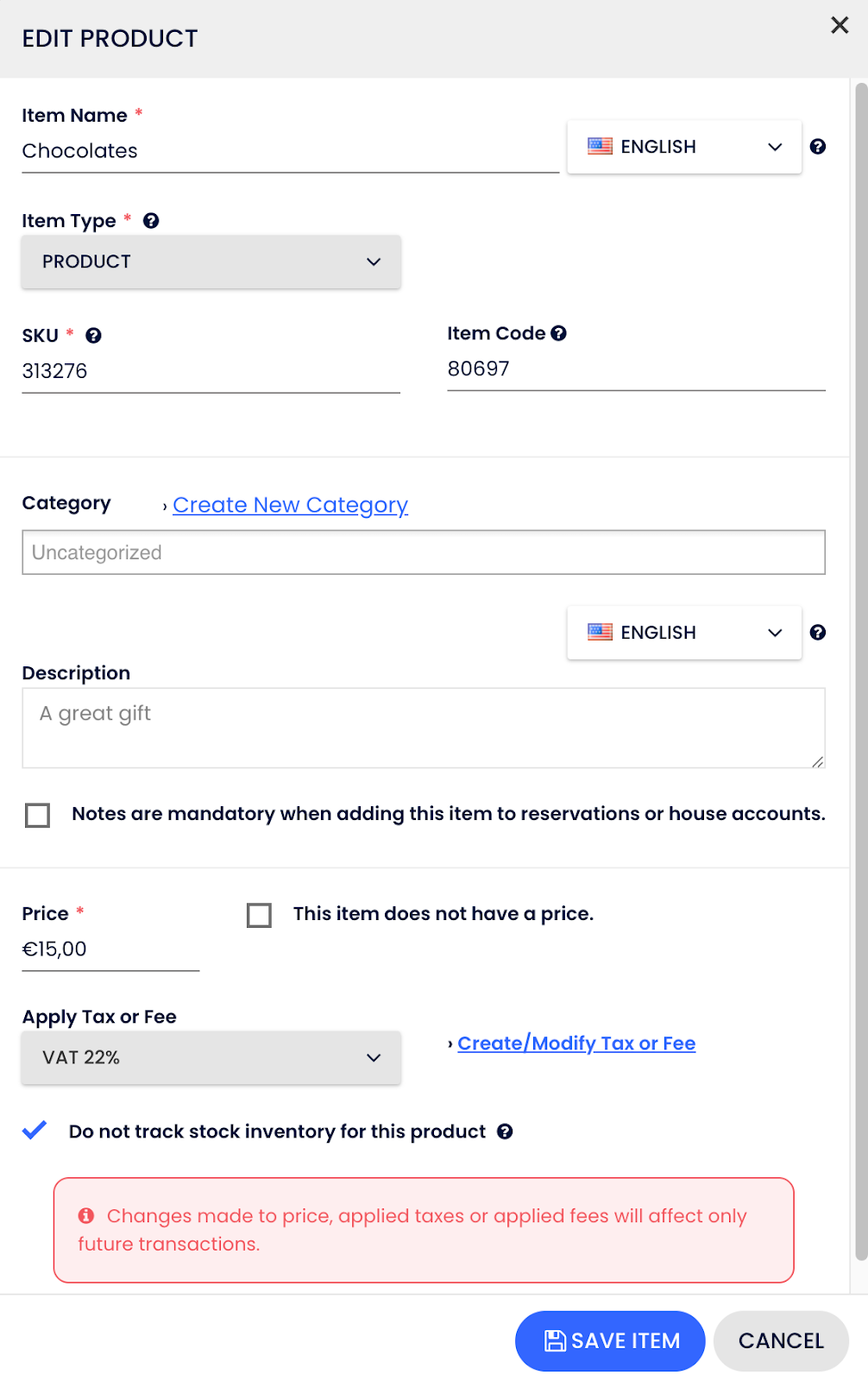The height and width of the screenshot is (1381, 868).
Task: Click help icon beside Description language selector
Action: click(818, 633)
